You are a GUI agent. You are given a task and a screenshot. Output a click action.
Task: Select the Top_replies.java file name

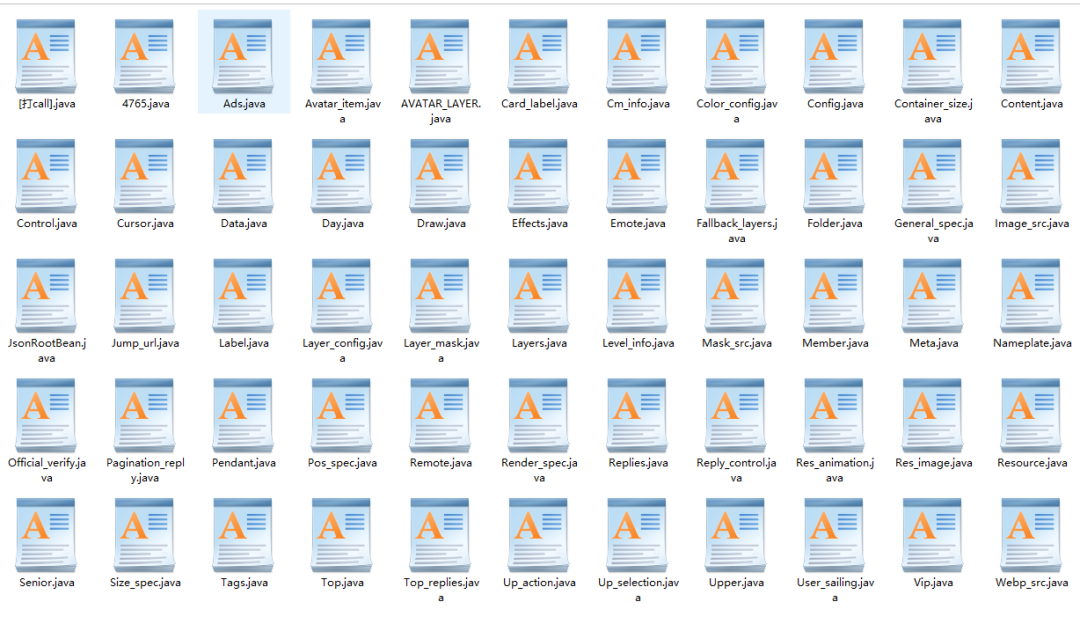click(441, 590)
